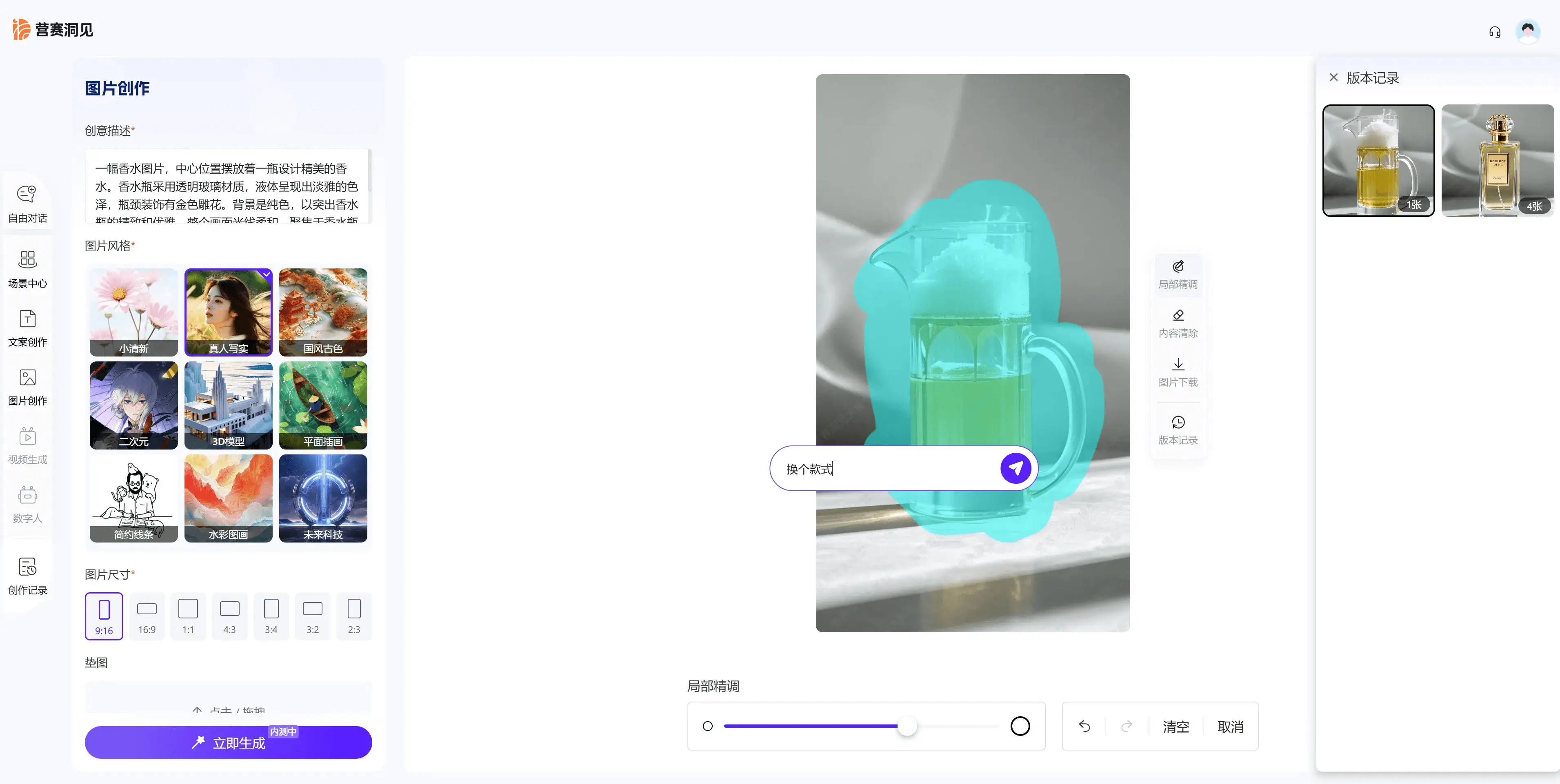Choose the 1:1 aspect ratio option
Viewport: 1560px width, 784px height.
188,616
